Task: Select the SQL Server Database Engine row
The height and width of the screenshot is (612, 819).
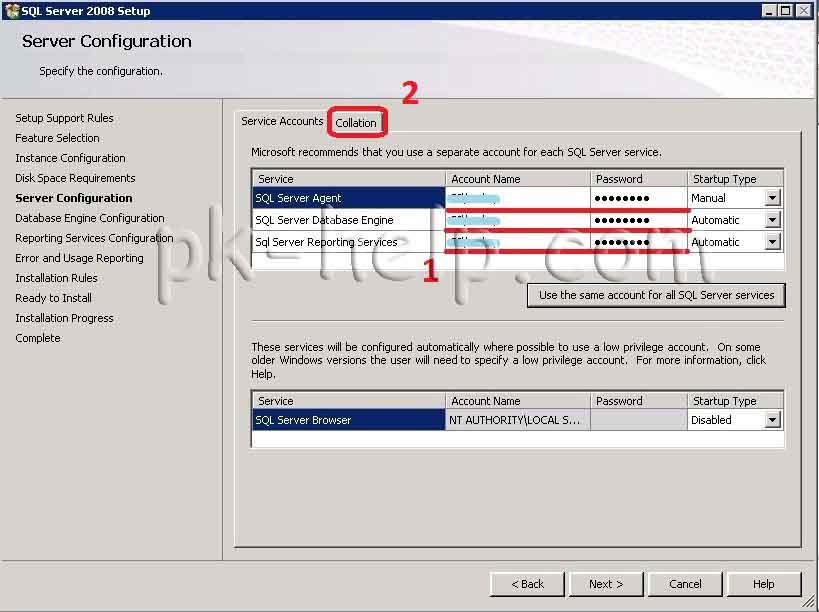Action: click(x=348, y=220)
